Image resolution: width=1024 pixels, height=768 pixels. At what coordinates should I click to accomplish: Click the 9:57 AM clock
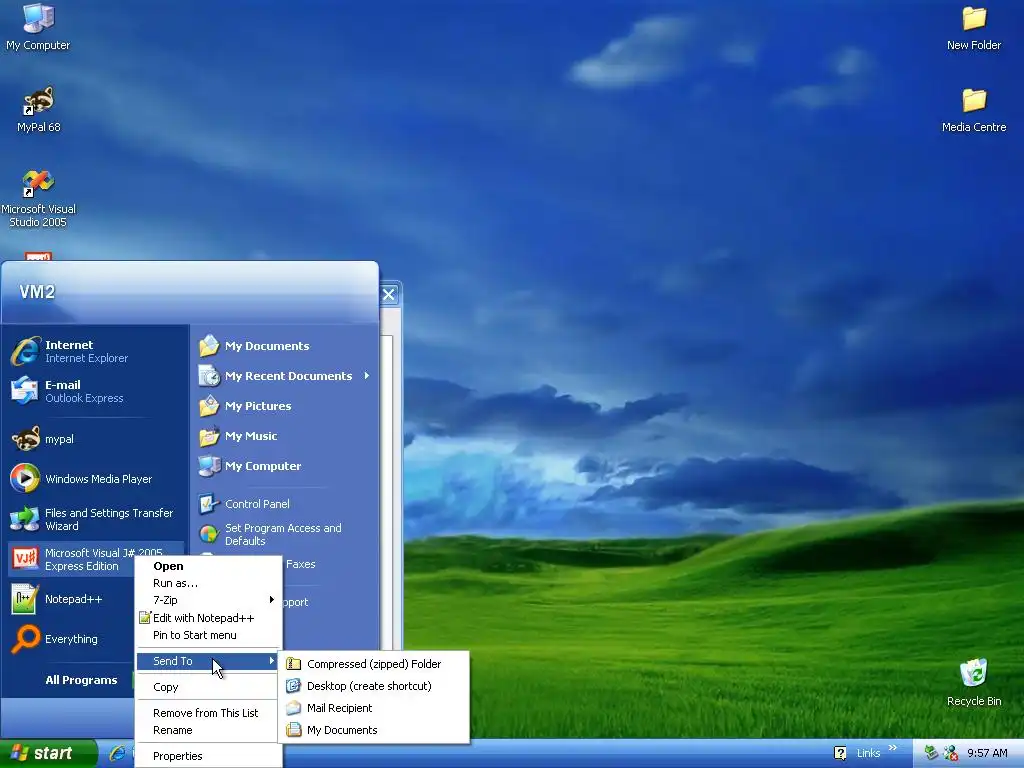(987, 753)
